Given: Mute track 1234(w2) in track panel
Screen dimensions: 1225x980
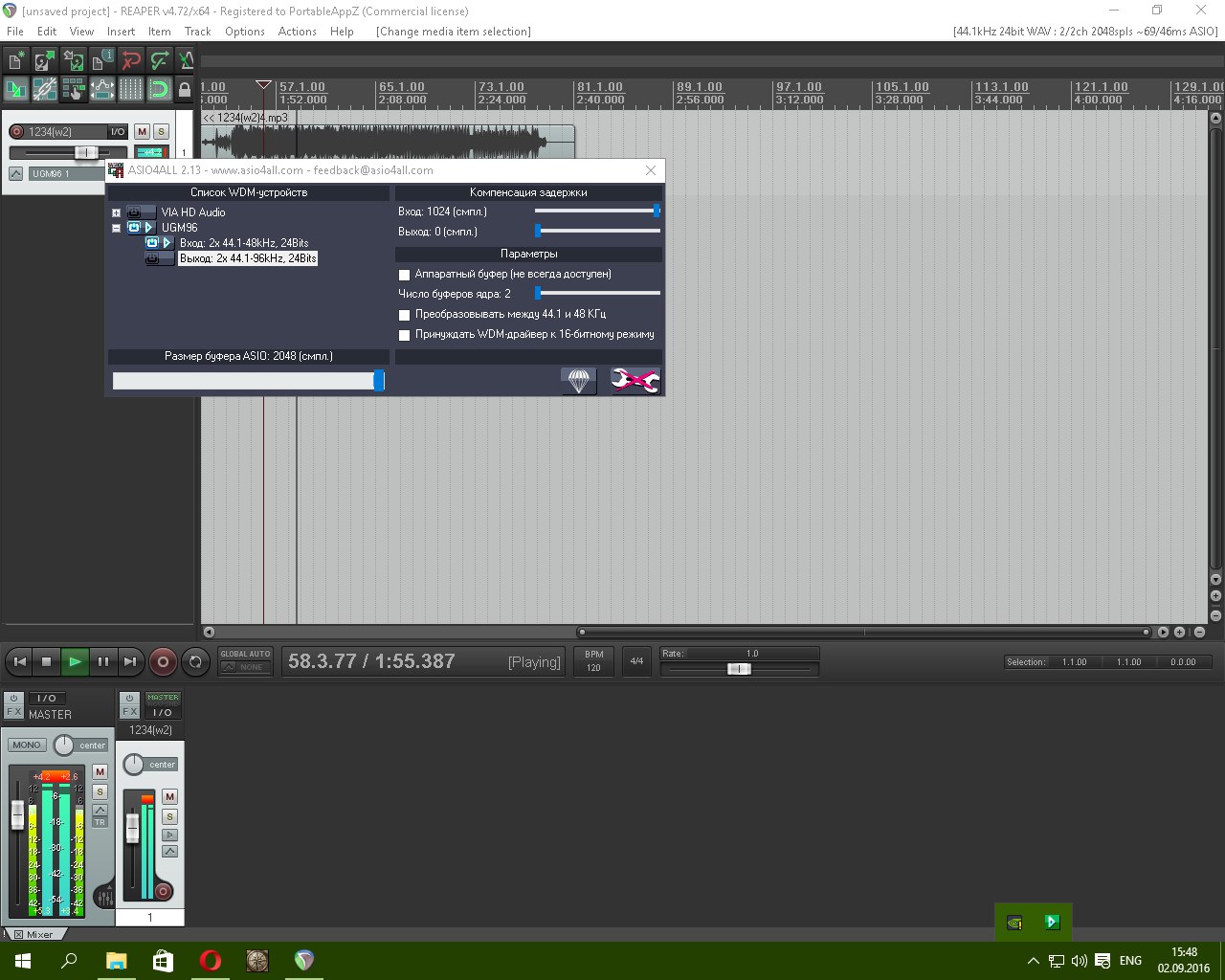Looking at the screenshot, I should [x=143, y=132].
